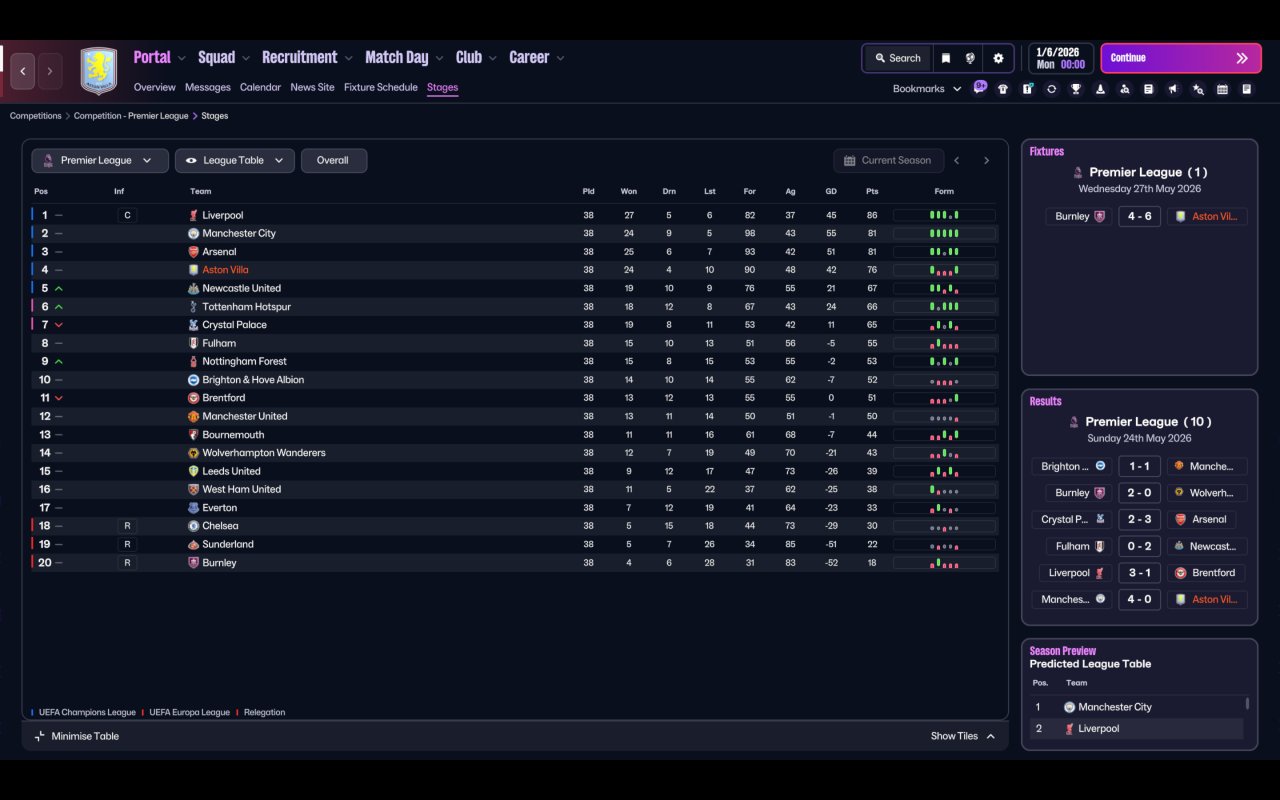Image resolution: width=1280 pixels, height=800 pixels.
Task: Click Manchester City in Predicted League Table
Action: pyautogui.click(x=1115, y=707)
